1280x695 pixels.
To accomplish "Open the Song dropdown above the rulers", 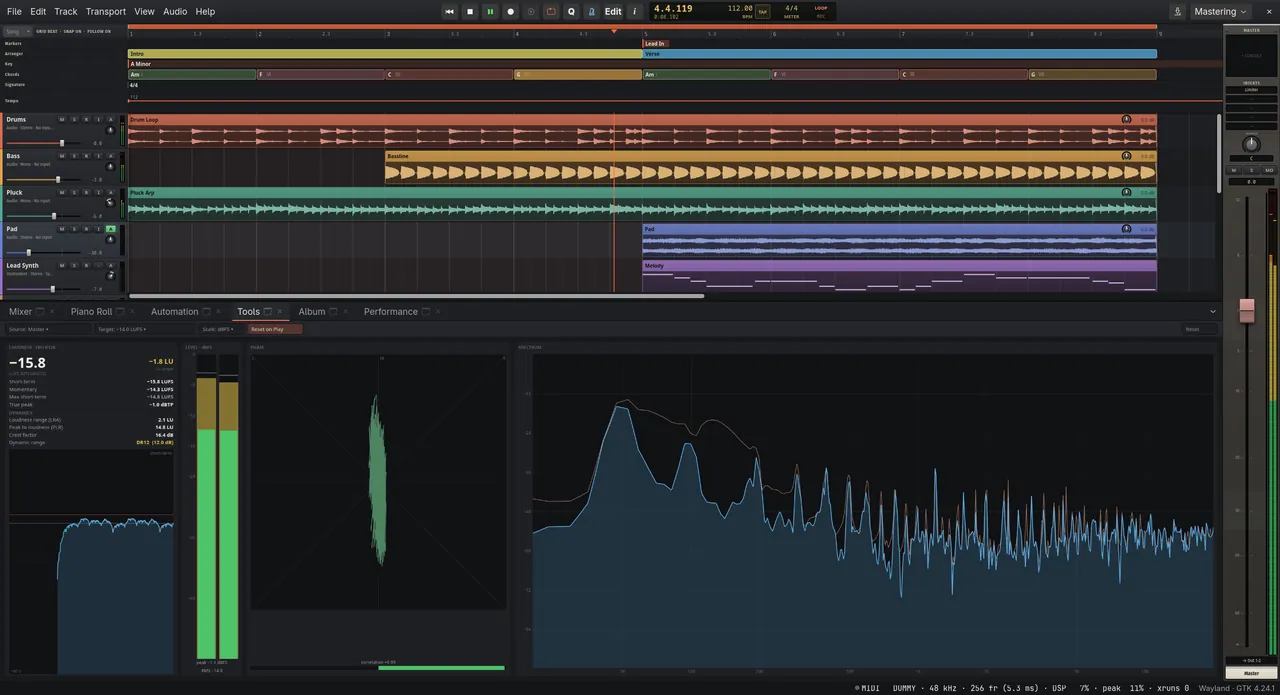I will [16, 31].
